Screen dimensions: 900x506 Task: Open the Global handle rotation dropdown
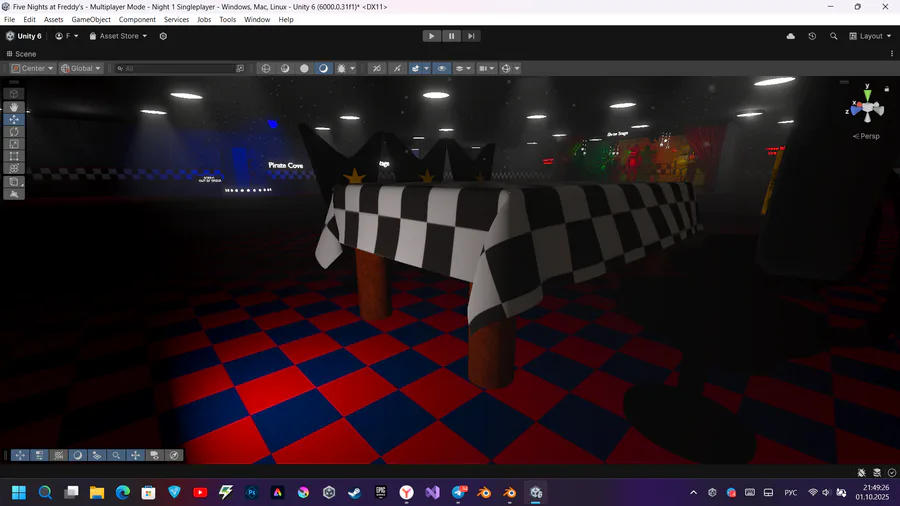click(81, 68)
